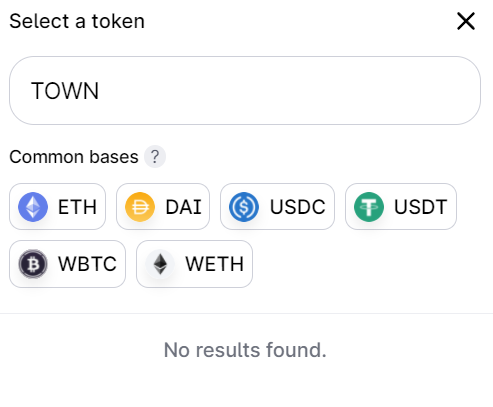Screen dimensions: 493x407
Task: Choose the USDT text label
Action: pos(421,207)
